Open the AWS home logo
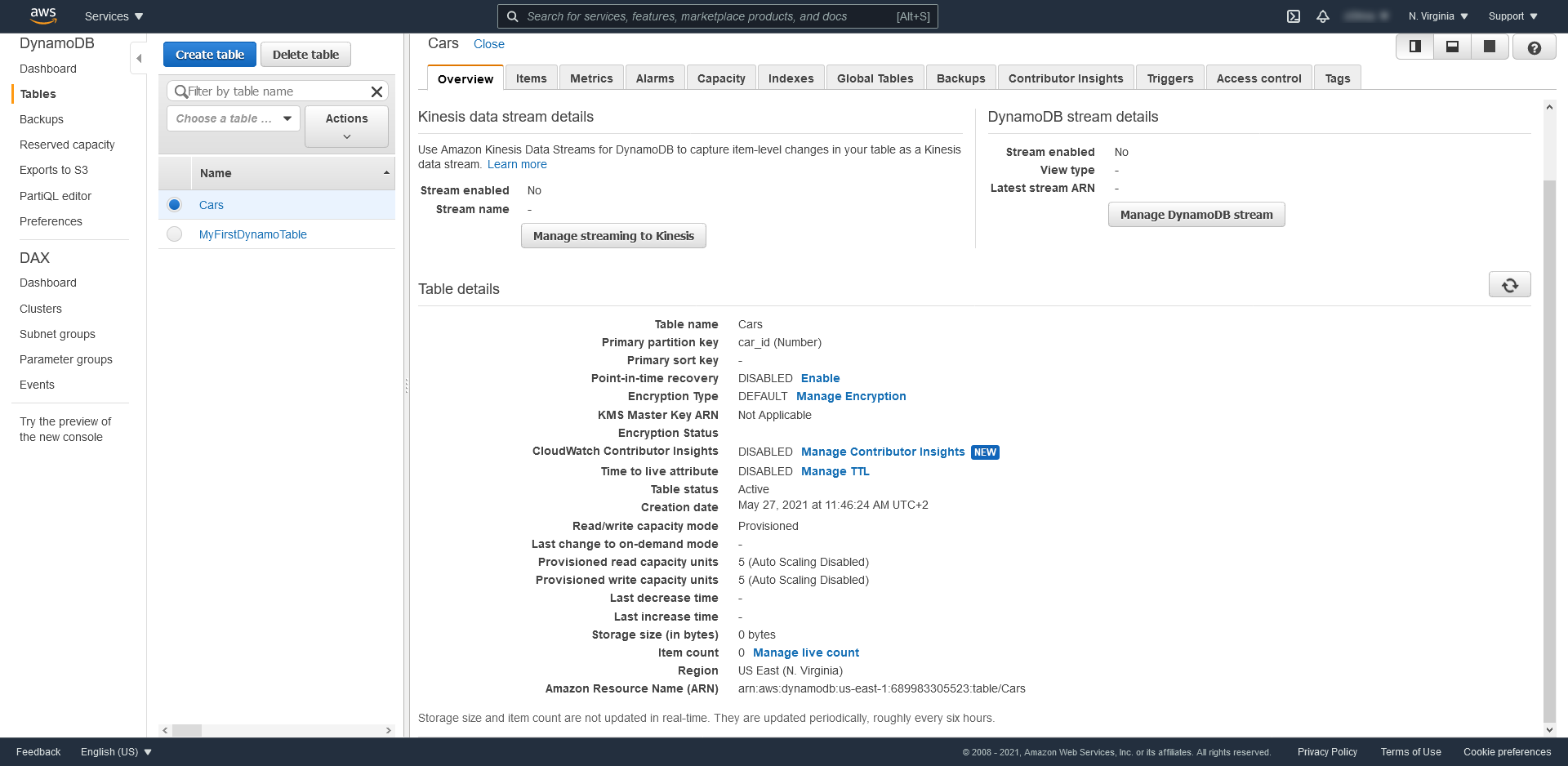This screenshot has height=766, width=1568. click(x=42, y=16)
